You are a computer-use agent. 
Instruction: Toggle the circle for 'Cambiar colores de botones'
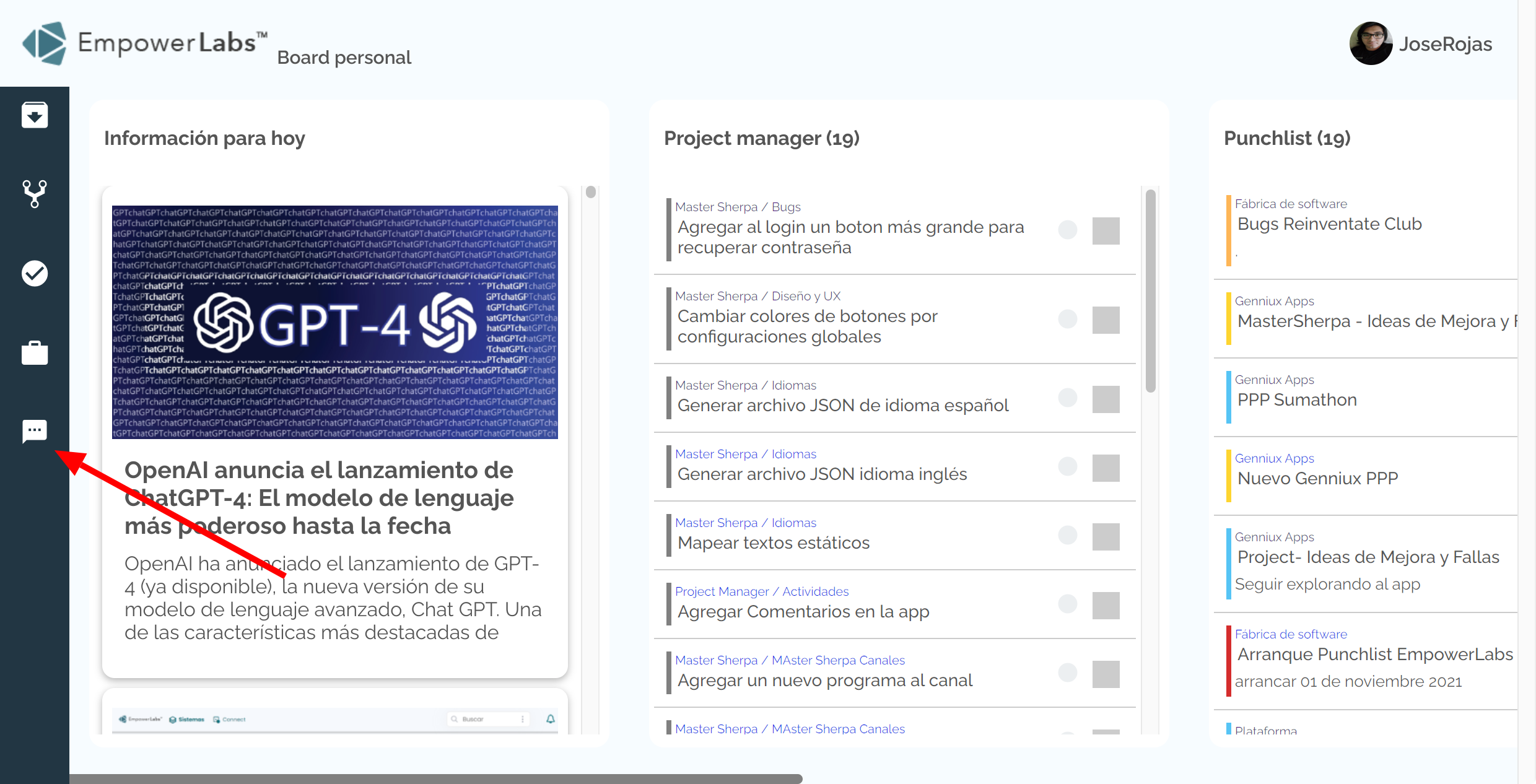pos(1068,319)
